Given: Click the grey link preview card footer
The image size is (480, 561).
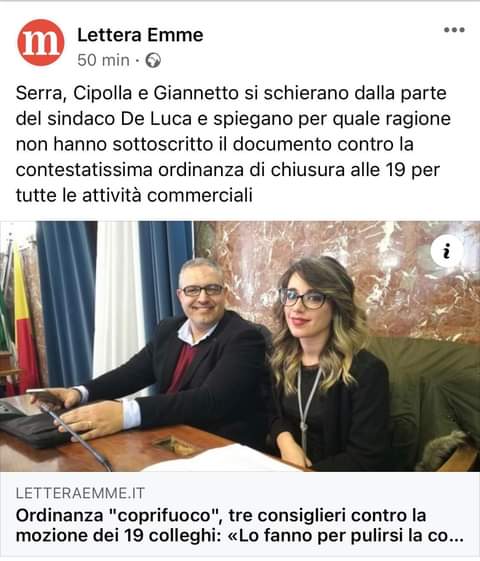Looking at the screenshot, I should coord(240,514).
